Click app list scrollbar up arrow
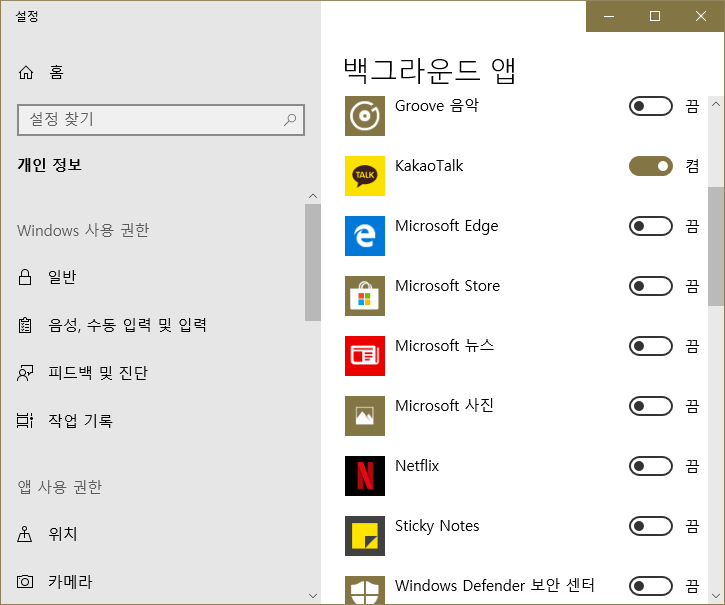Image resolution: width=725 pixels, height=605 pixels. tap(716, 104)
